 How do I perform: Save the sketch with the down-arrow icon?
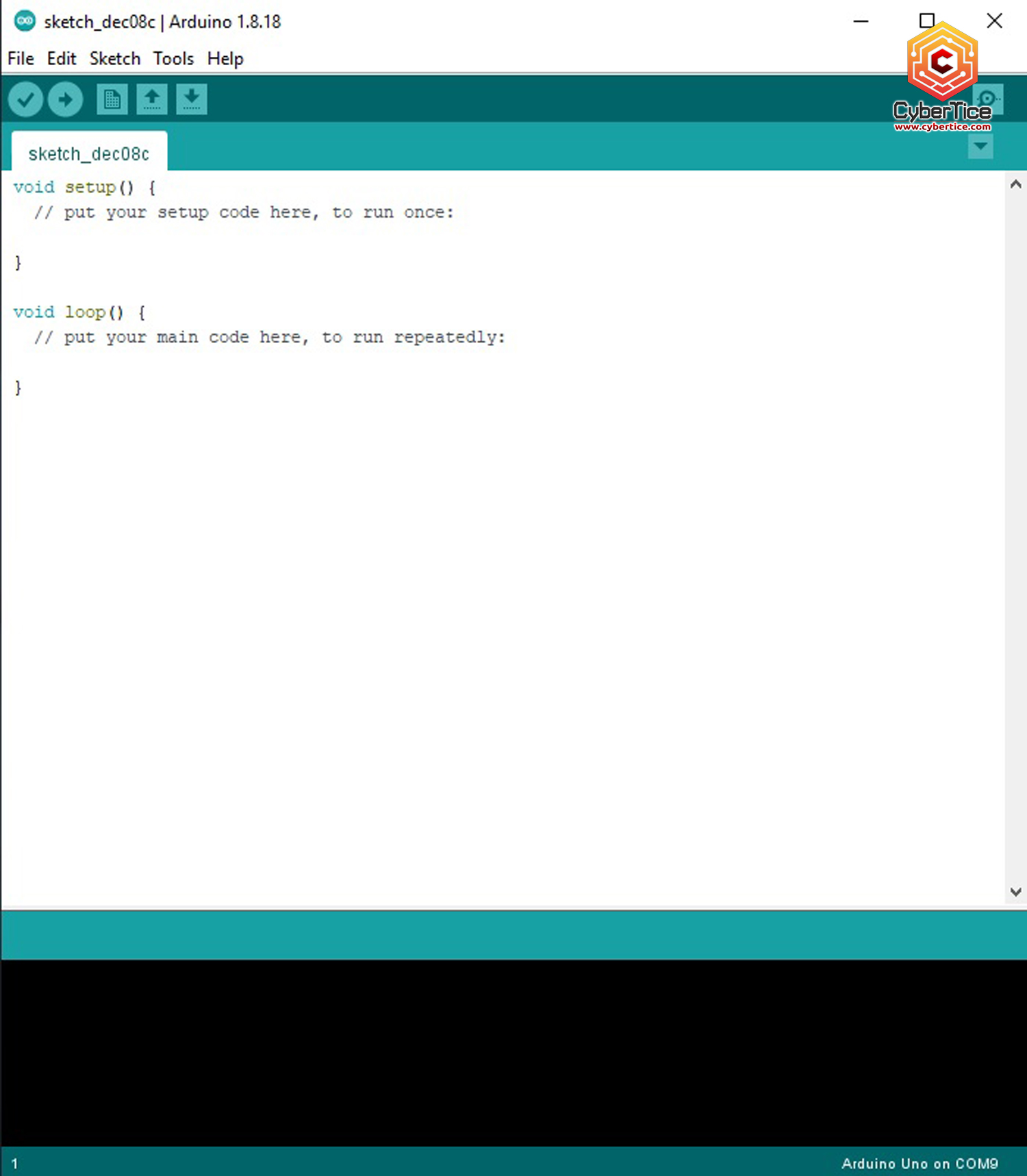pyautogui.click(x=192, y=100)
